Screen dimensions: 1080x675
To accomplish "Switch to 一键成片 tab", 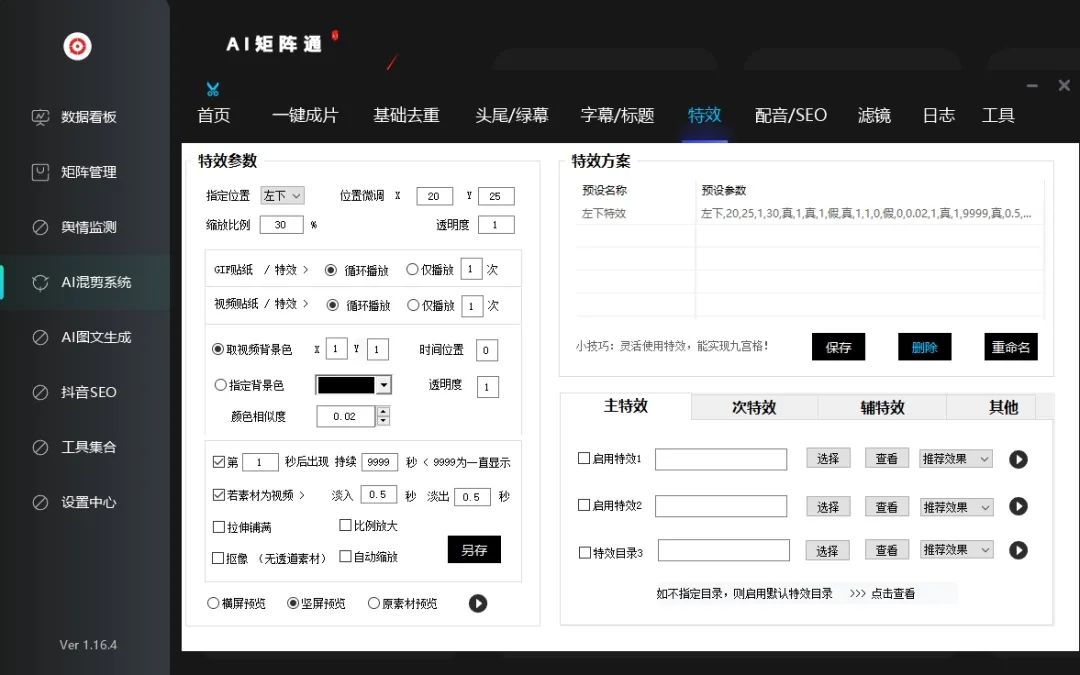I will pyautogui.click(x=305, y=116).
